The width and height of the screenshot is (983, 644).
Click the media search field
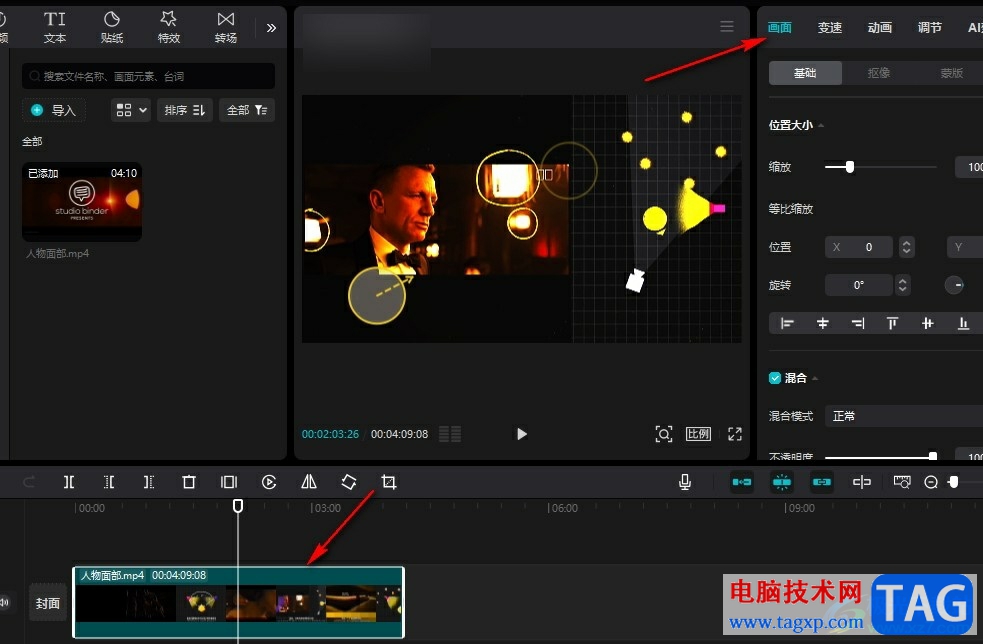(x=149, y=76)
